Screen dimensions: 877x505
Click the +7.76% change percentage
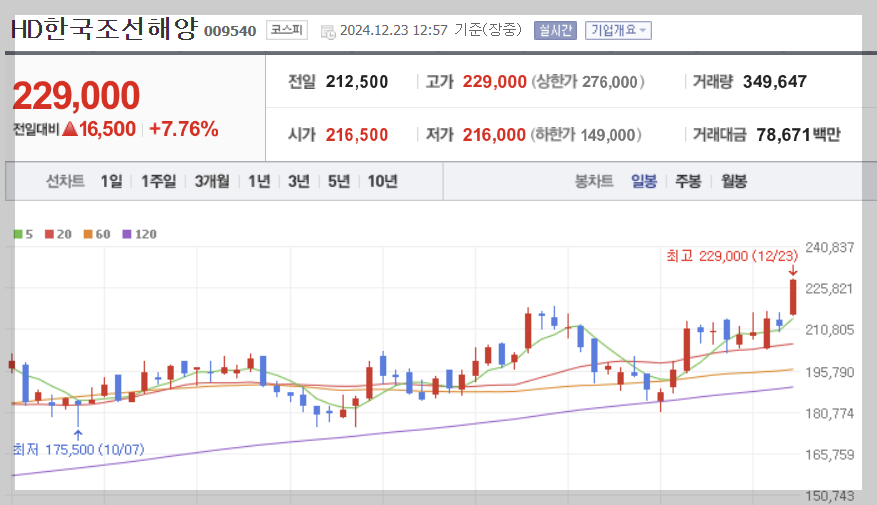point(184,129)
